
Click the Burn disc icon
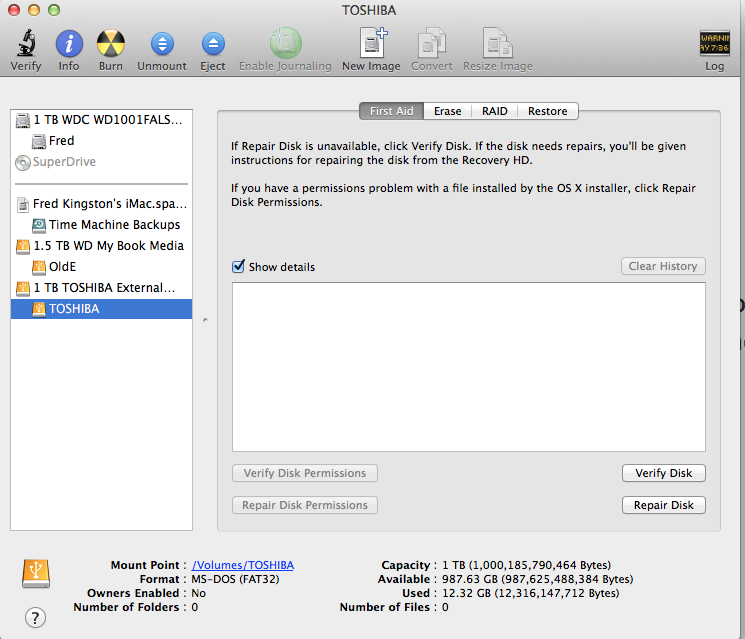(111, 45)
